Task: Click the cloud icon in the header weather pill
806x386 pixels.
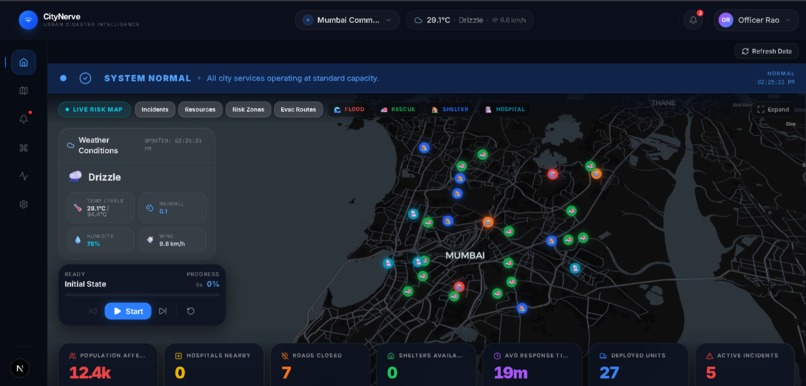Action: click(x=418, y=20)
